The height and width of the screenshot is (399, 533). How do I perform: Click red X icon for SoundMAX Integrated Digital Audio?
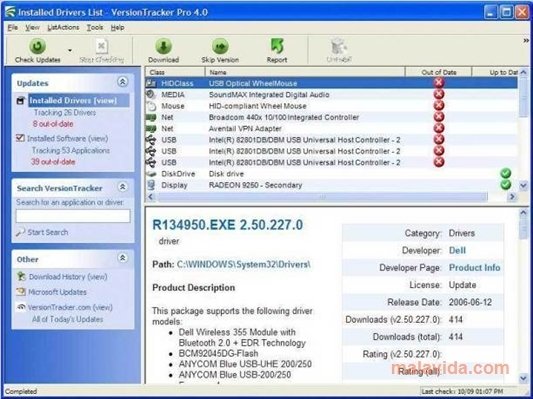tap(439, 94)
